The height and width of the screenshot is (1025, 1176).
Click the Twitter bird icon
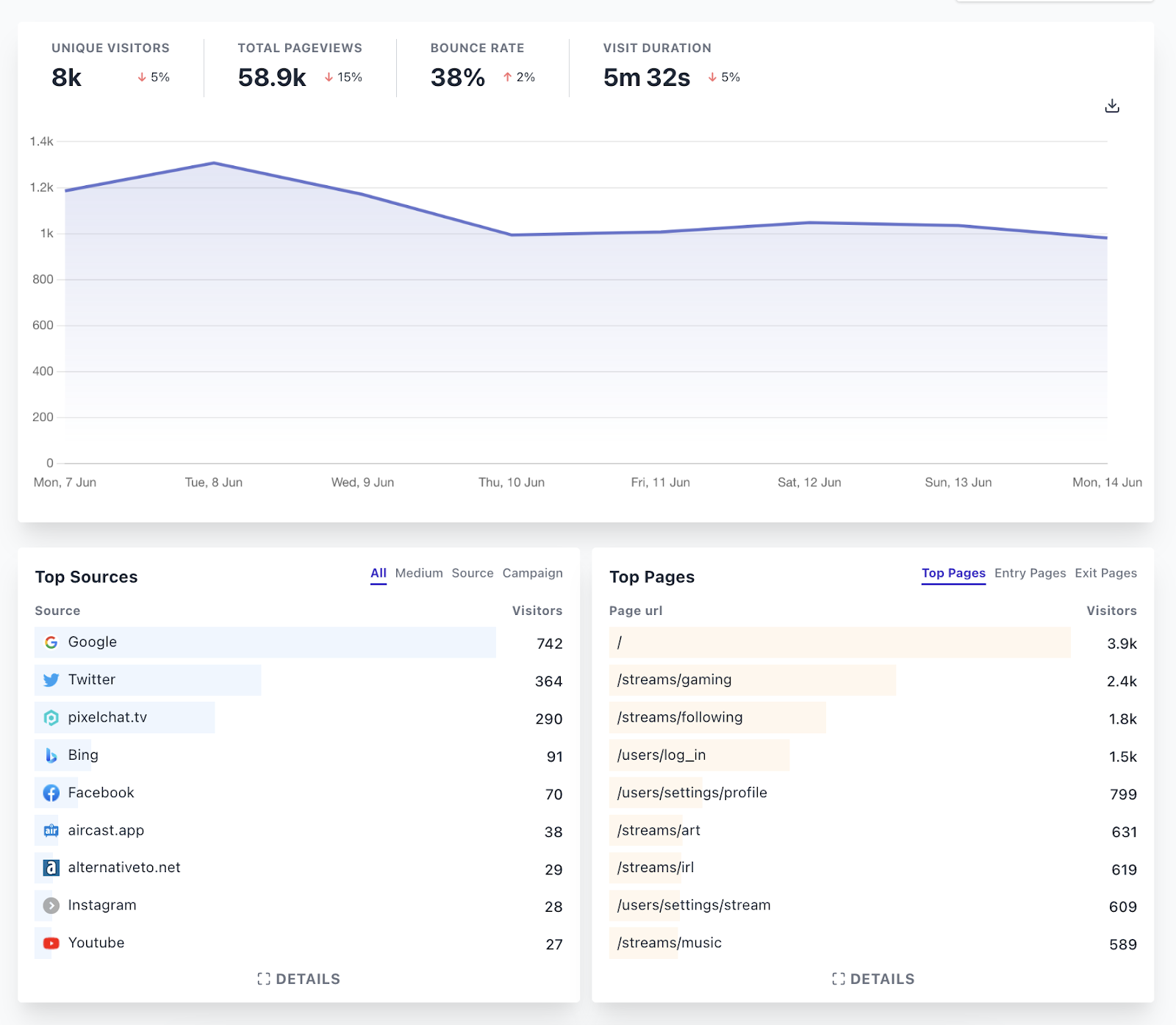(x=51, y=680)
